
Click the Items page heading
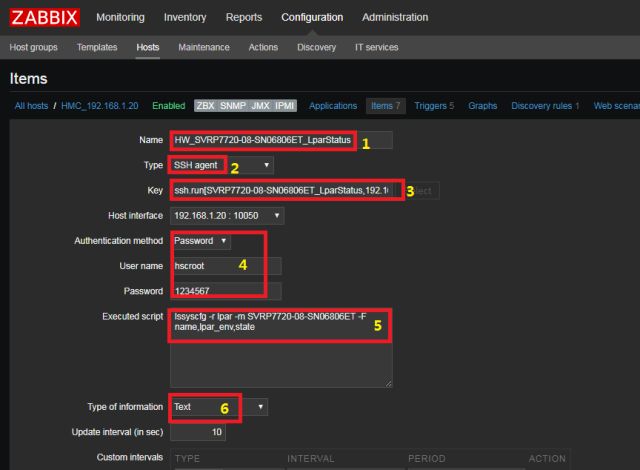pyautogui.click(x=28, y=79)
